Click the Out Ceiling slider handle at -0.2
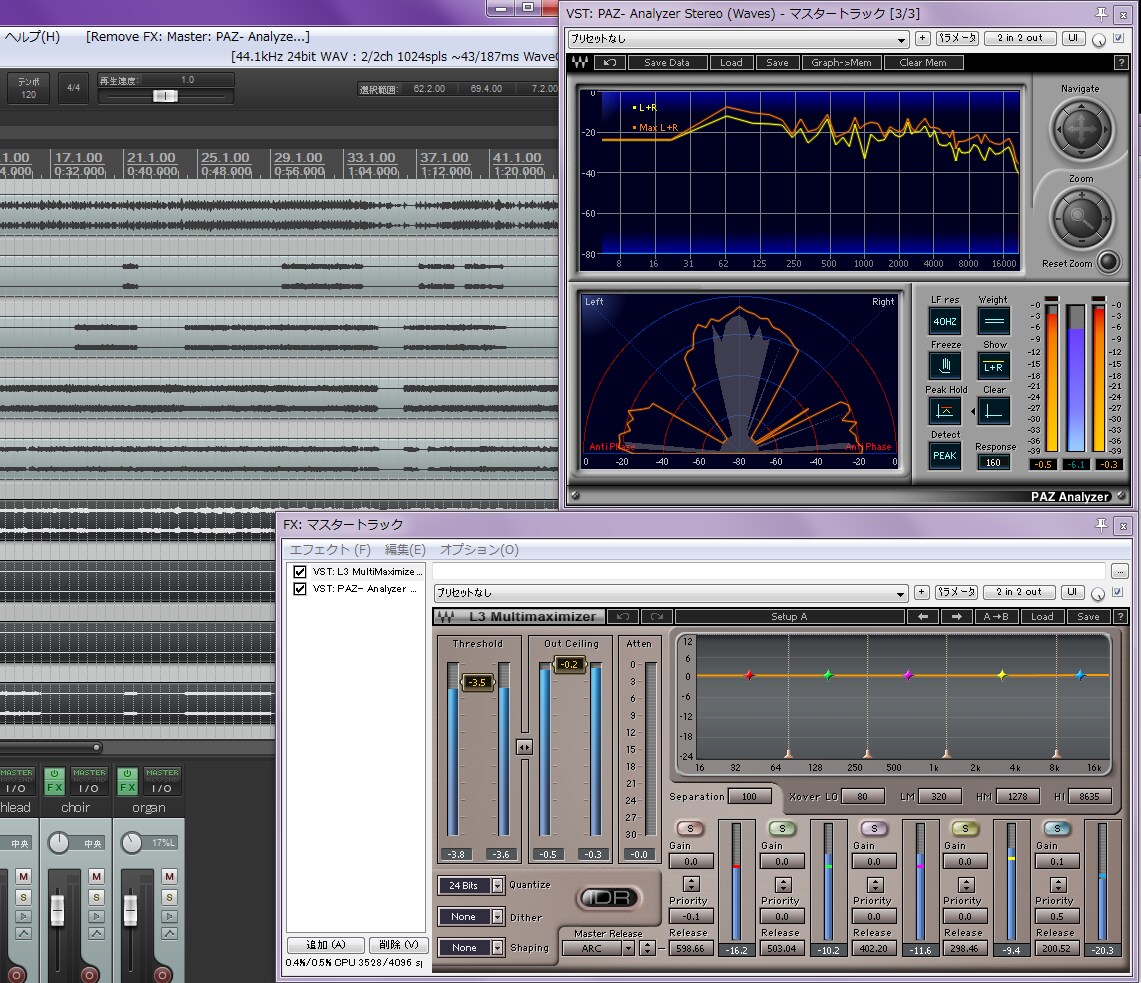This screenshot has height=983, width=1141. click(570, 664)
